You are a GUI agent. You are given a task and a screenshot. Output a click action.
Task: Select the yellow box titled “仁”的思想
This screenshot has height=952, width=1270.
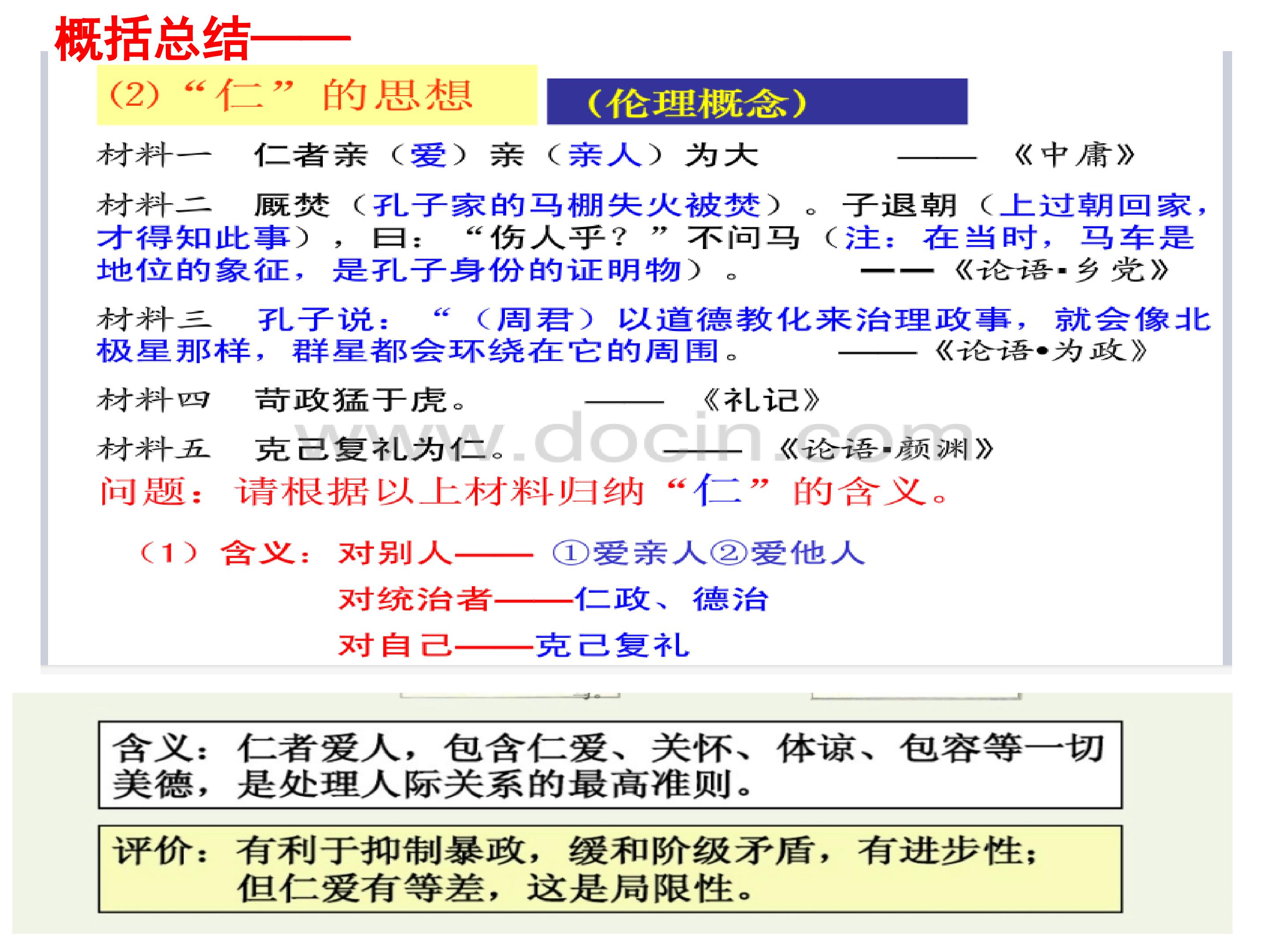(x=317, y=95)
